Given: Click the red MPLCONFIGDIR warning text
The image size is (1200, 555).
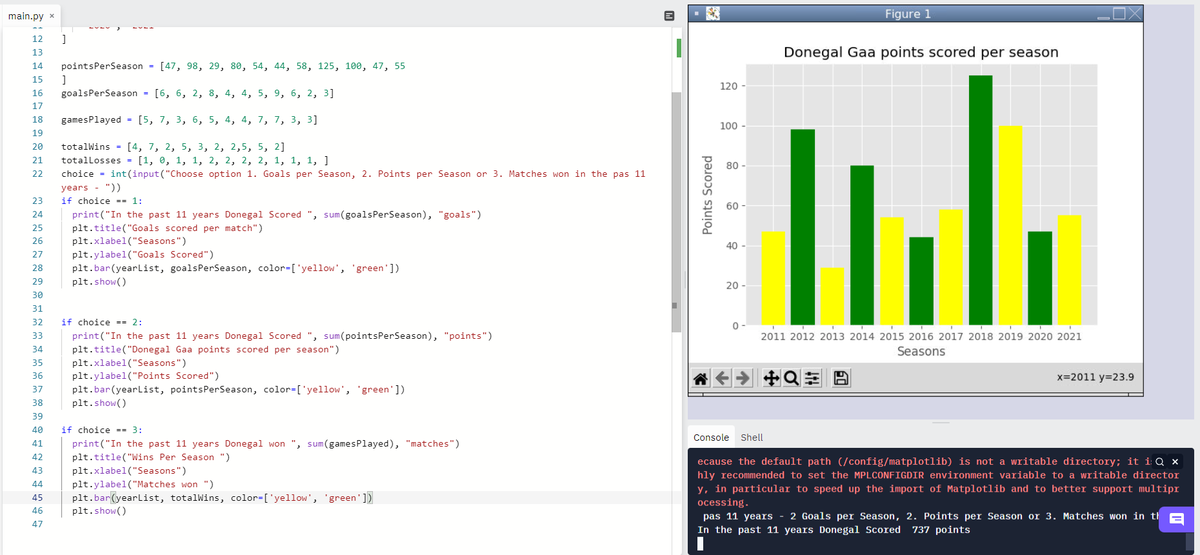Looking at the screenshot, I should pyautogui.click(x=938, y=482).
